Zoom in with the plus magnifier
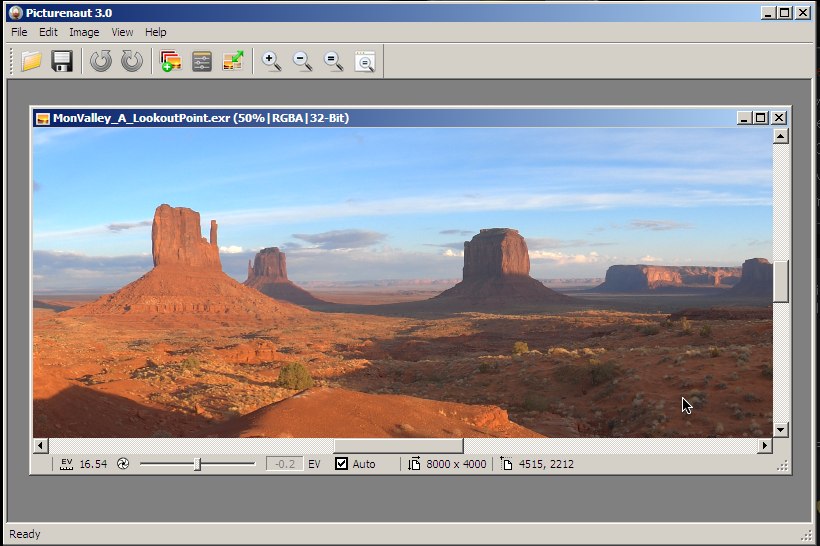The width and height of the screenshot is (820, 546). pos(271,62)
